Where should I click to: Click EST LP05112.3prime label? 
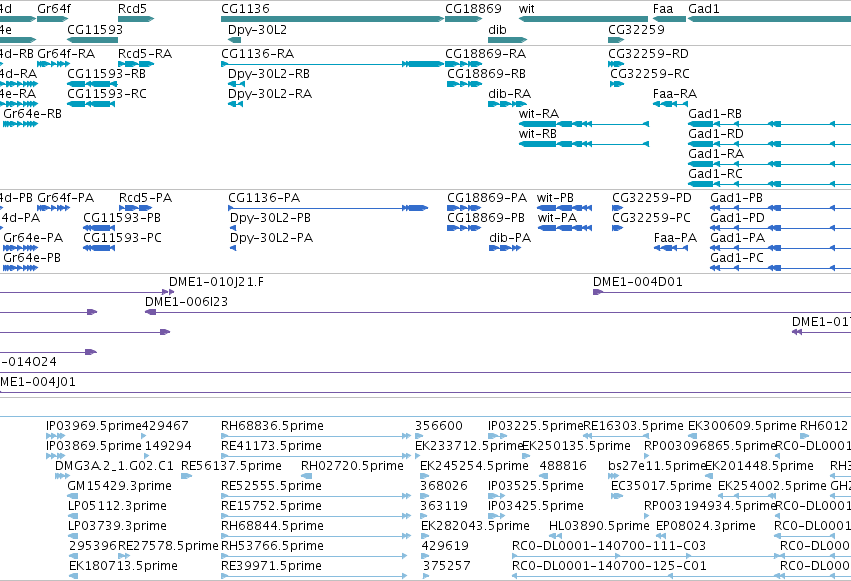pos(117,506)
